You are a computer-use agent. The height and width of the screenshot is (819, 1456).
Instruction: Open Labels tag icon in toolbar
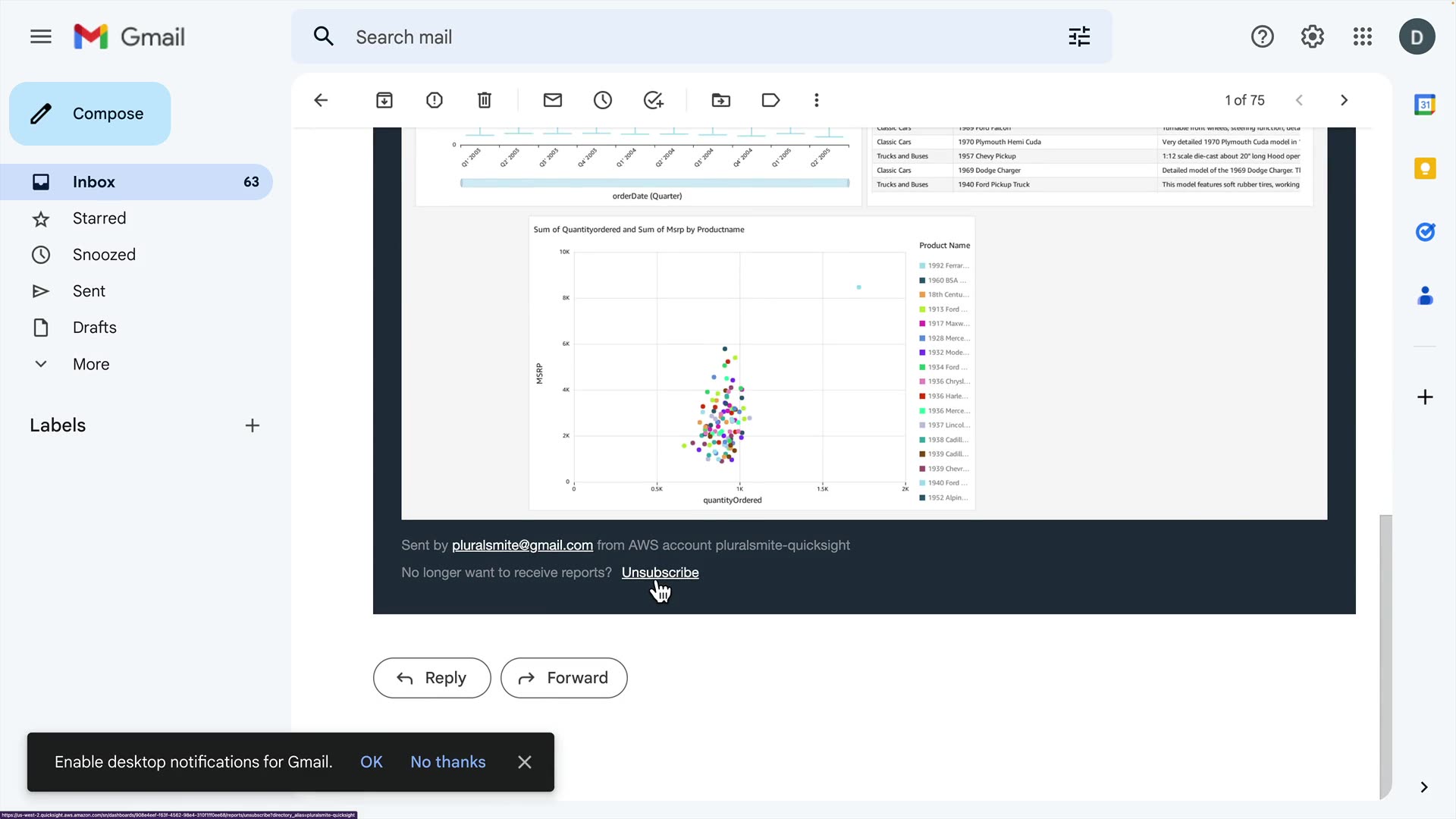(x=770, y=100)
